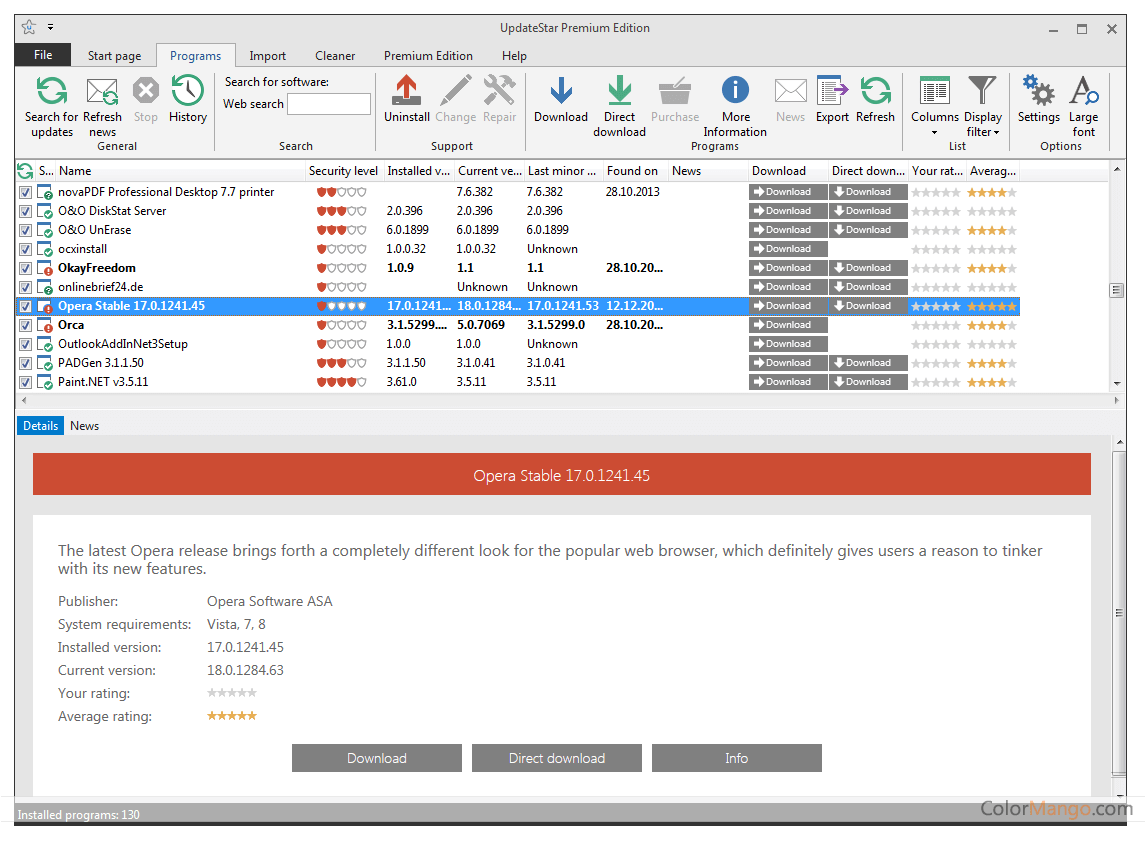Uncheck the OkayFreedom row checkbox
This screenshot has width=1145, height=844.
point(25,268)
